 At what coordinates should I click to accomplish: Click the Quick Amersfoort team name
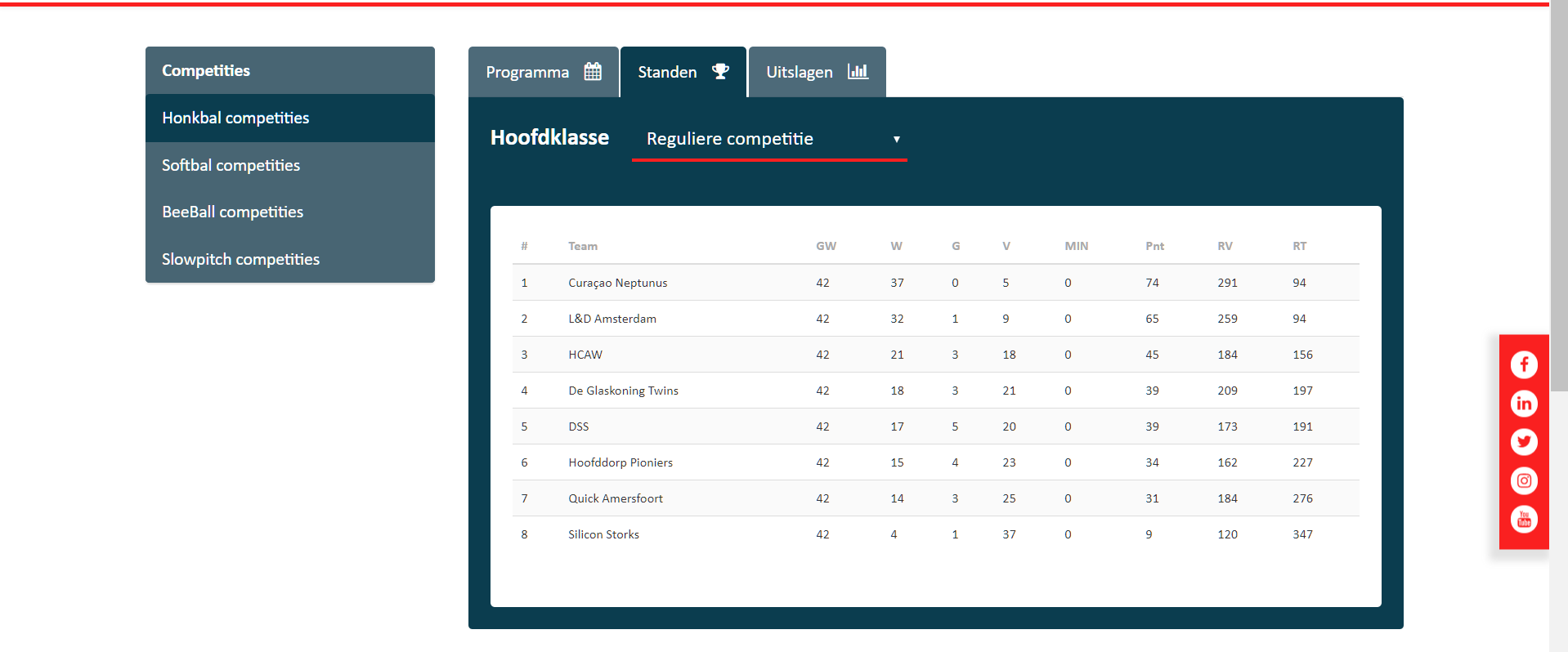(616, 498)
